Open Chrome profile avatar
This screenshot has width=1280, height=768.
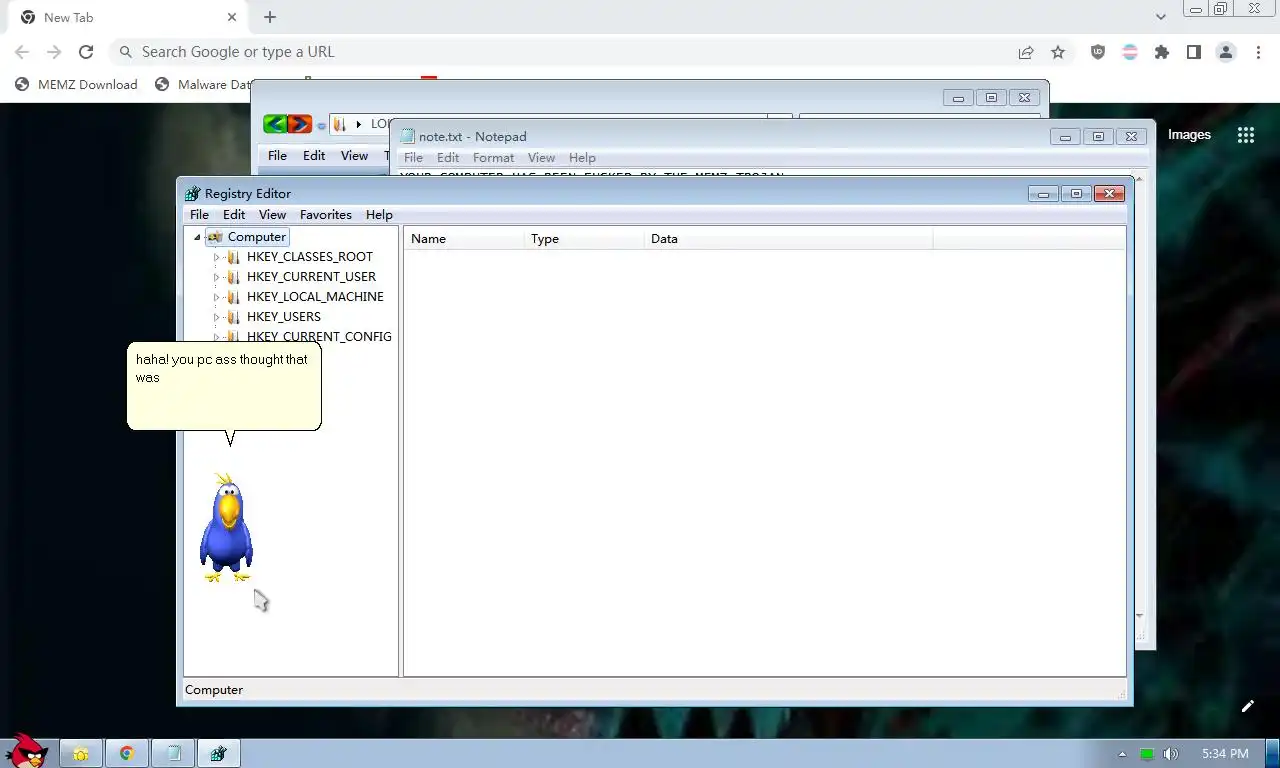(x=1226, y=52)
